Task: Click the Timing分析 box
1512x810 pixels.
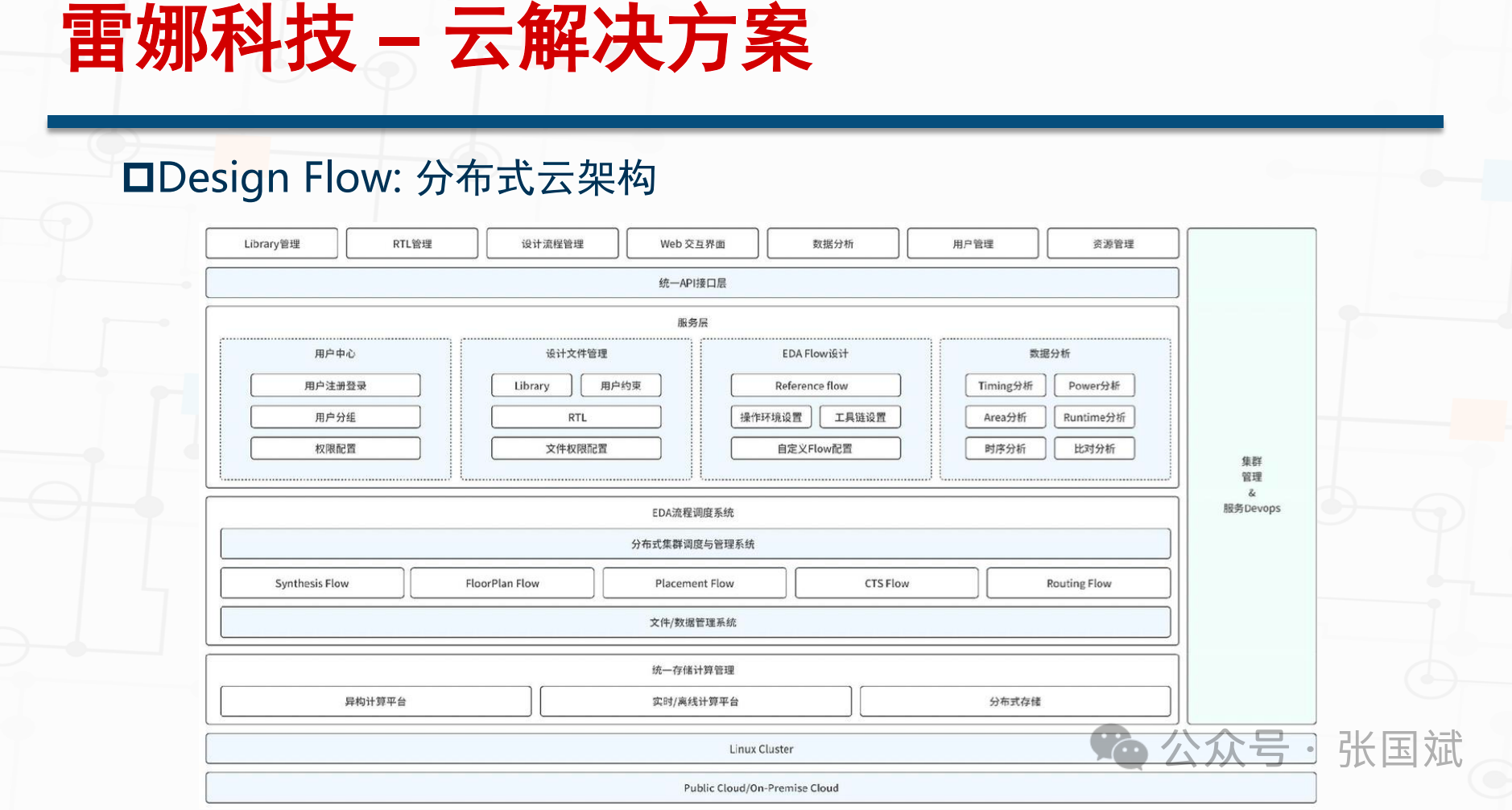Action: 1006,386
